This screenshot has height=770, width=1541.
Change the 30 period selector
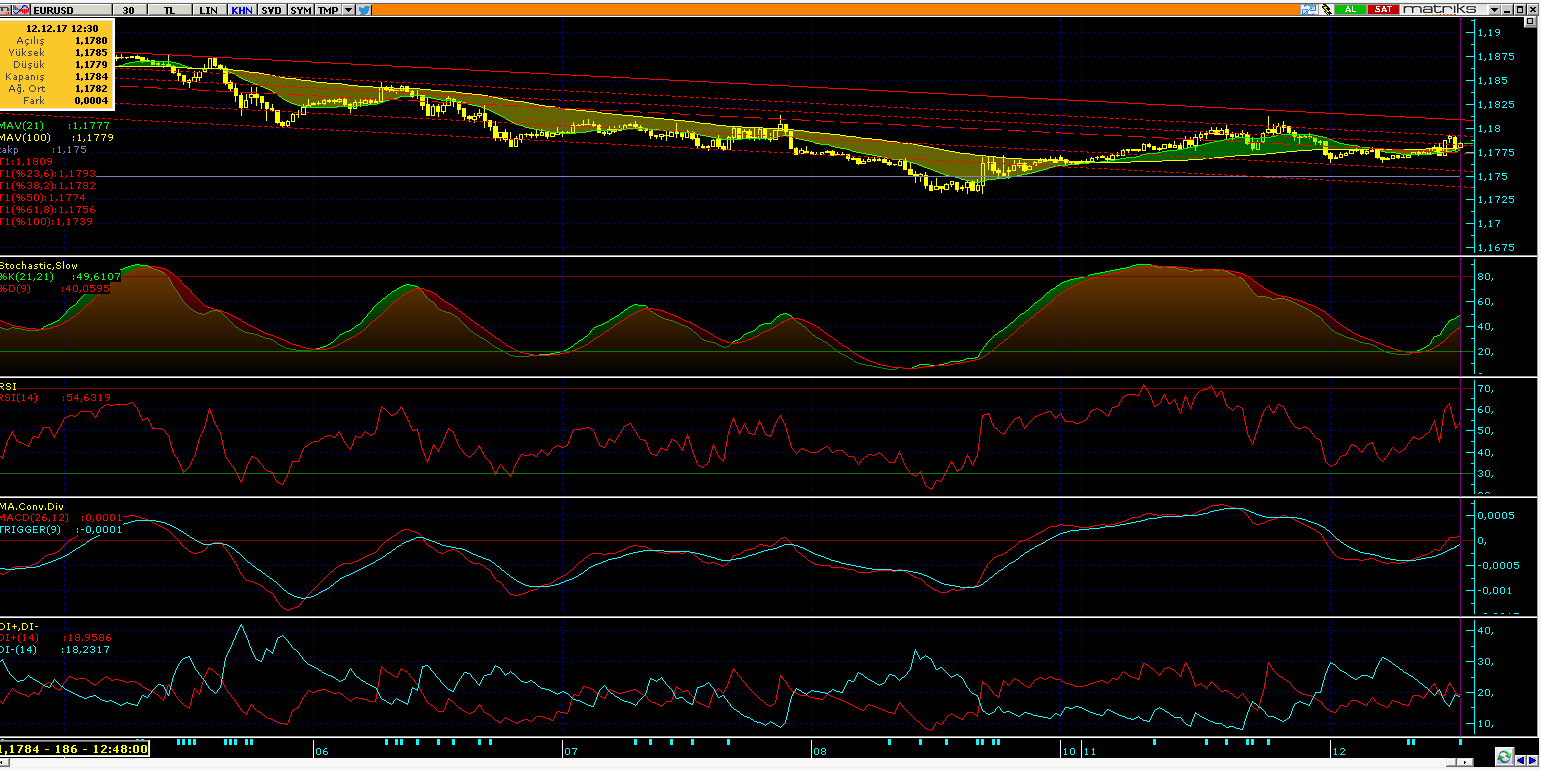pyautogui.click(x=127, y=9)
